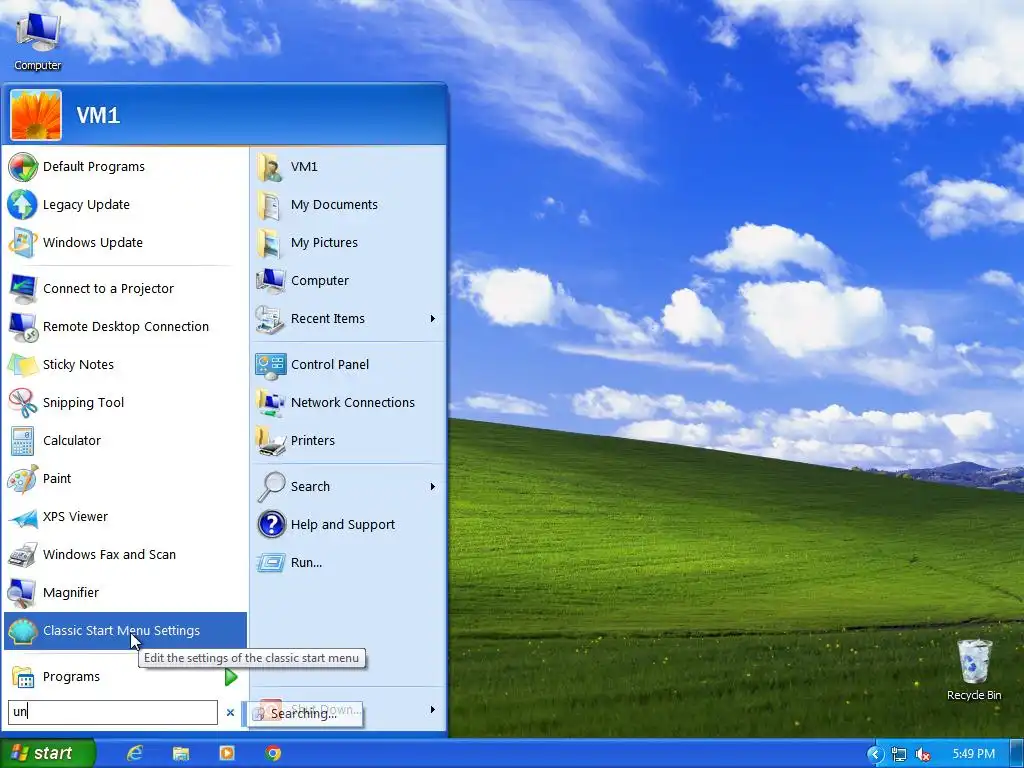Click VM1 username in menu header
The image size is (1024, 768).
[x=98, y=116]
